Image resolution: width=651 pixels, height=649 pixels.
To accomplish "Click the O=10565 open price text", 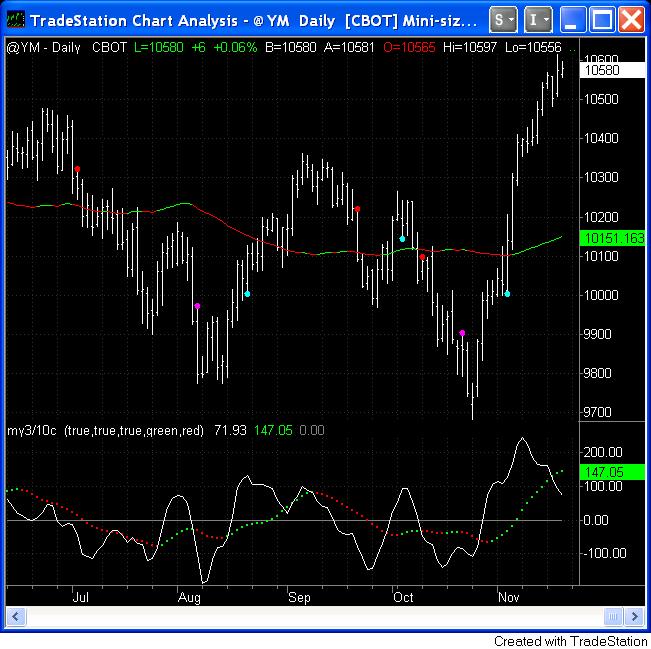I will [x=409, y=47].
